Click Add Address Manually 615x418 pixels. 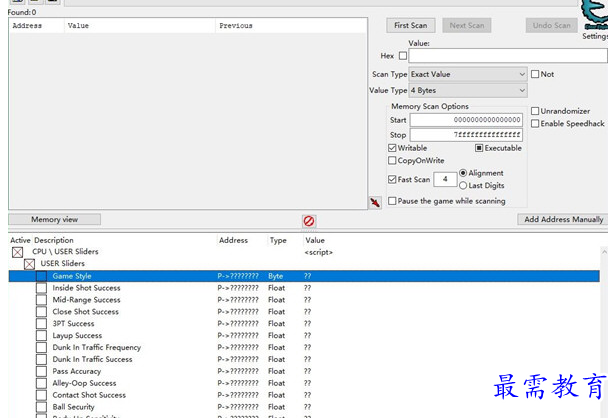click(563, 220)
